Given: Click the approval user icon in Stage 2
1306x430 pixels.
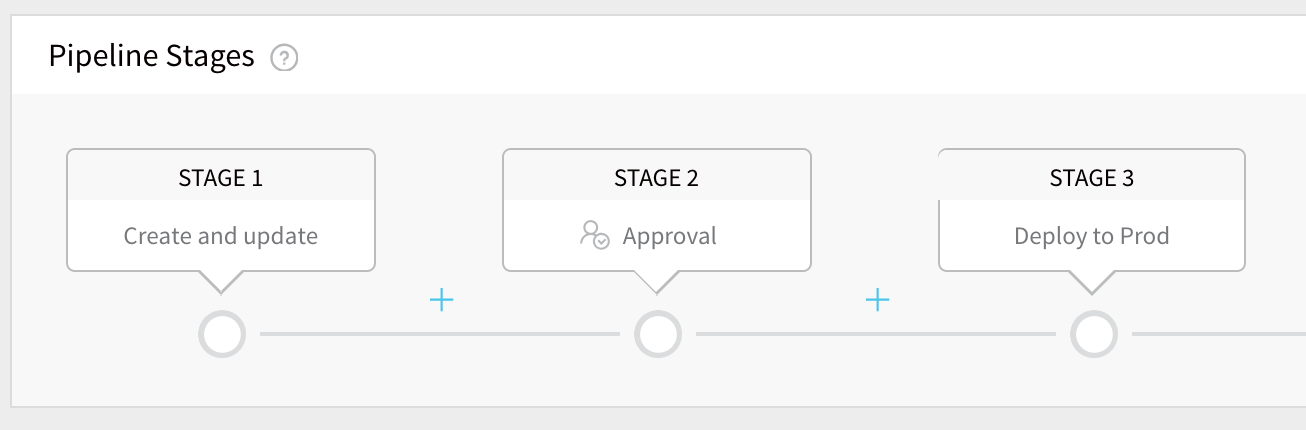Looking at the screenshot, I should click(594, 236).
